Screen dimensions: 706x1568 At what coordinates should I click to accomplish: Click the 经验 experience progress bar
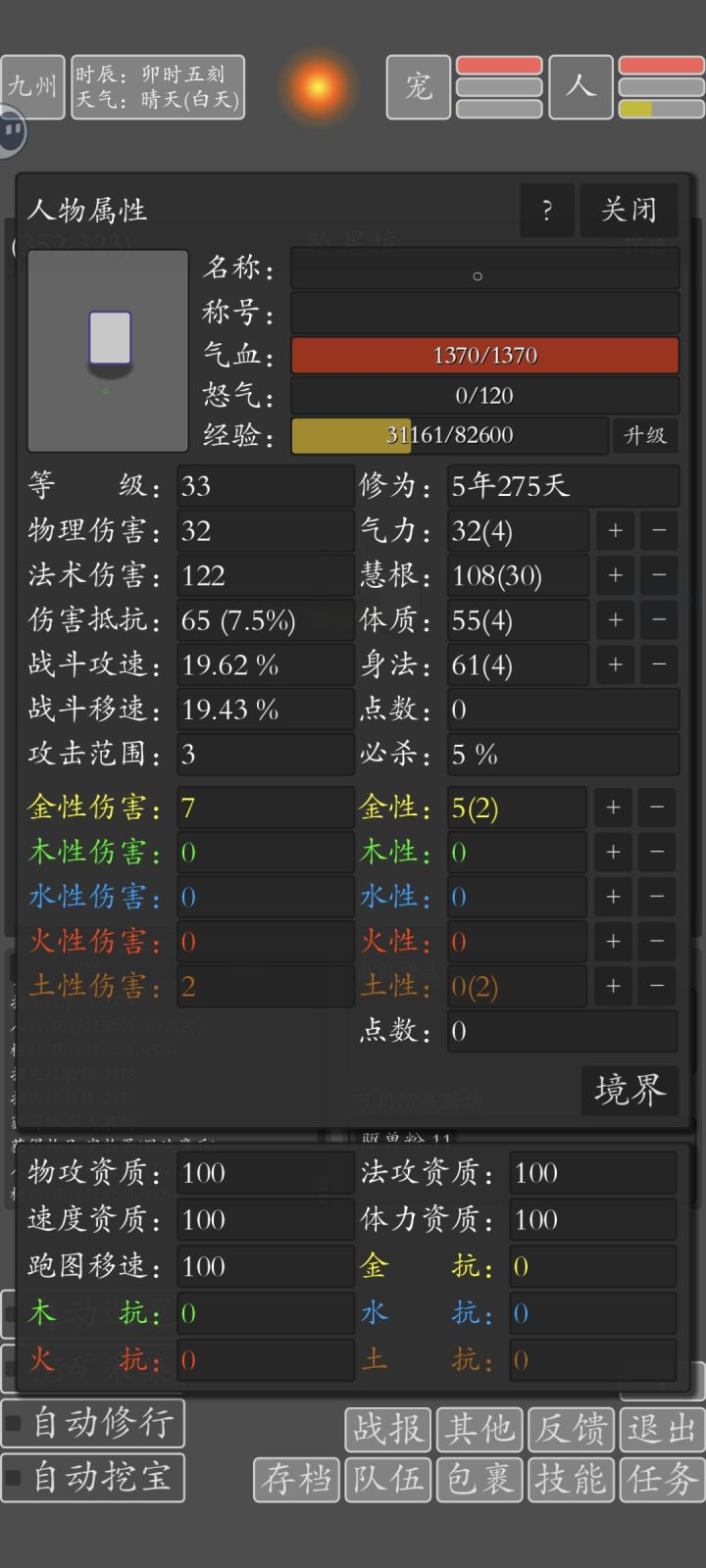(449, 435)
